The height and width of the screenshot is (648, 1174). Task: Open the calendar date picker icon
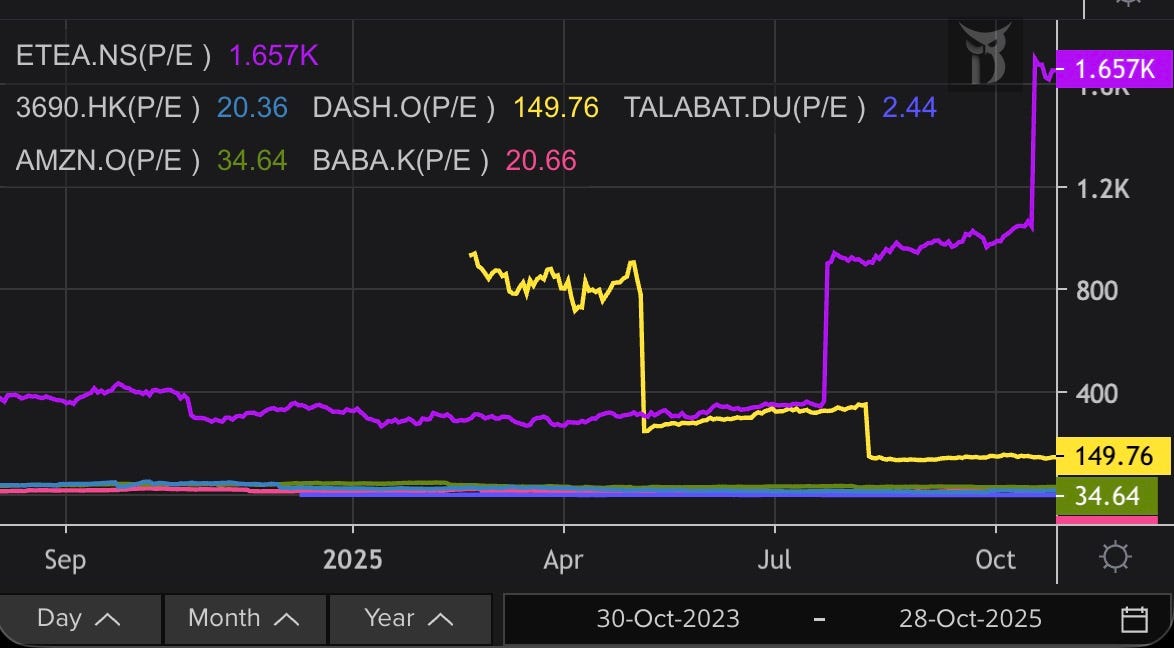coord(1134,619)
